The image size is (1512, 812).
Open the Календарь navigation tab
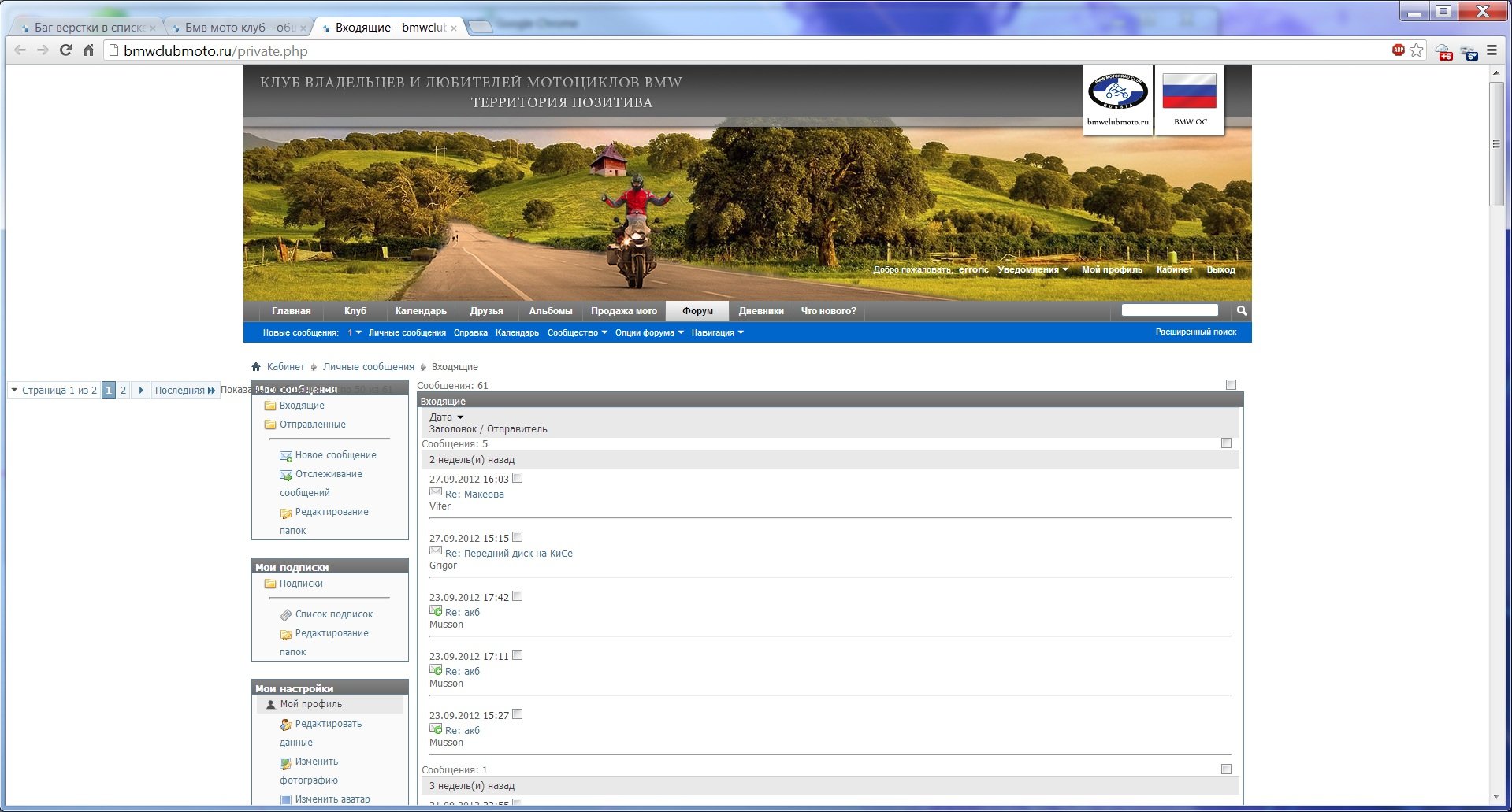click(x=421, y=311)
